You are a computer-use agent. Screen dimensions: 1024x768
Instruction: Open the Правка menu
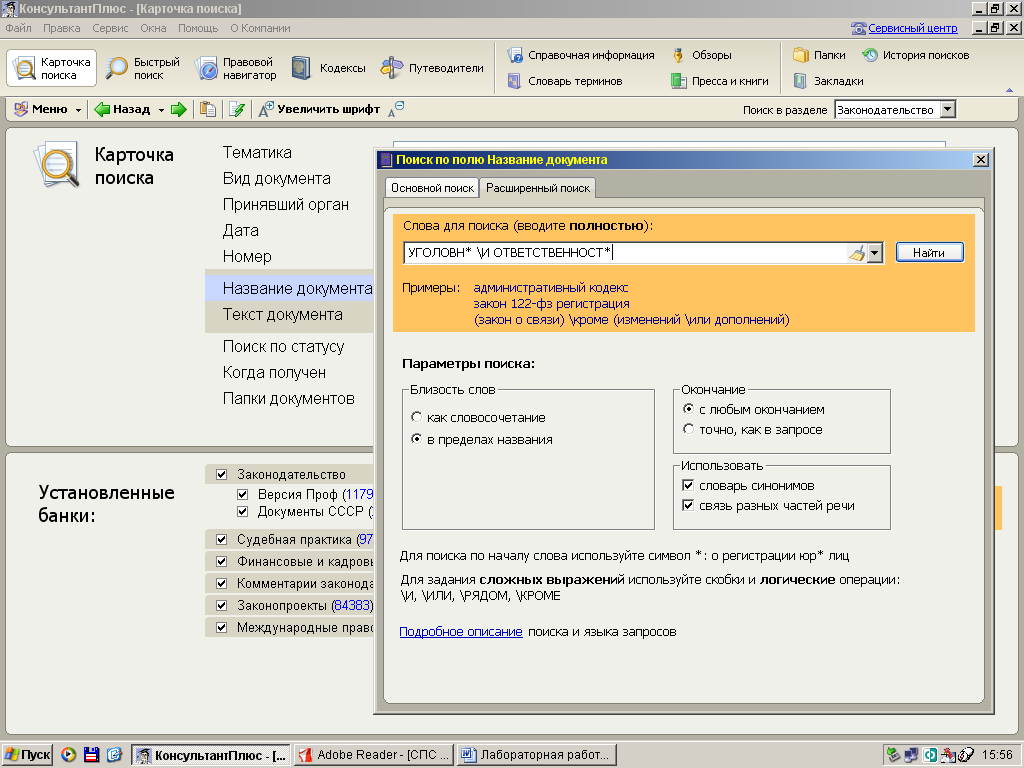(61, 28)
